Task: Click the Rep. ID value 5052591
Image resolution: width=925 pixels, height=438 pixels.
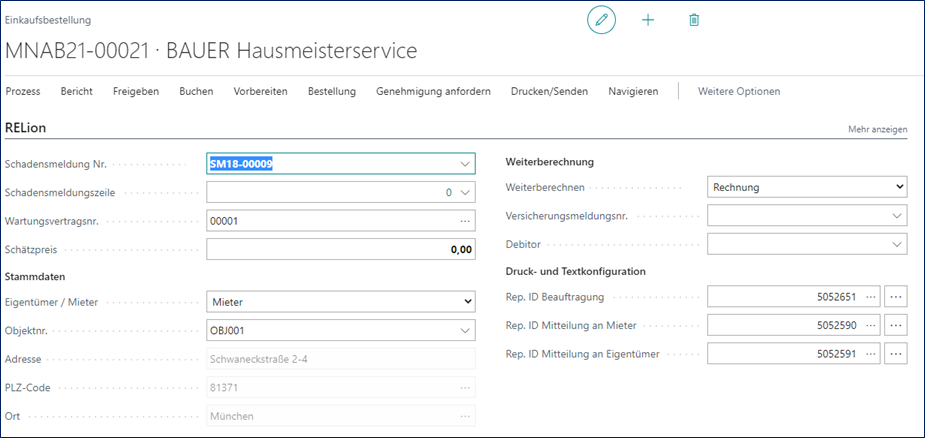Action: [x=836, y=354]
